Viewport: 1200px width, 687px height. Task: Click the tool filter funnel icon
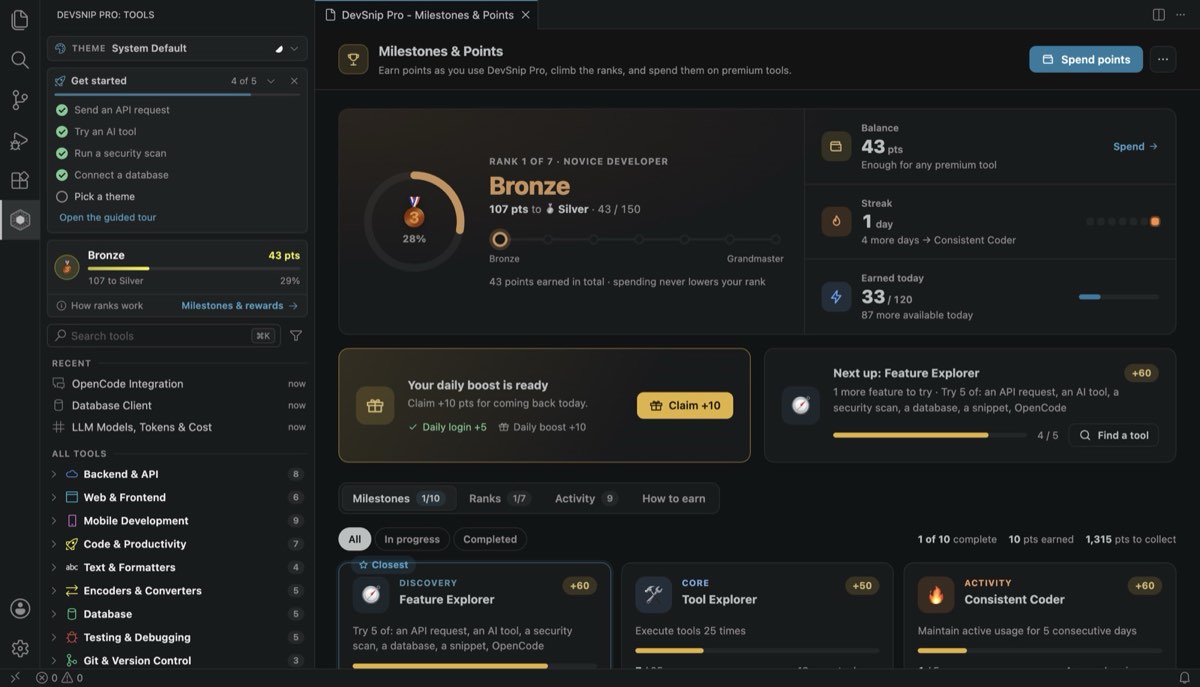click(x=296, y=336)
